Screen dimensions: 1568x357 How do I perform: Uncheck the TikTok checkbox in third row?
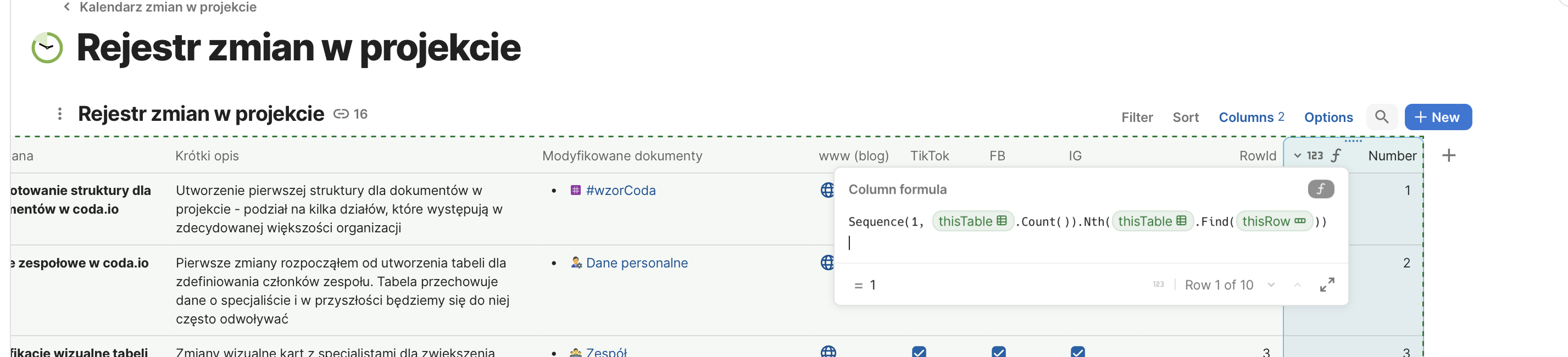point(919,352)
